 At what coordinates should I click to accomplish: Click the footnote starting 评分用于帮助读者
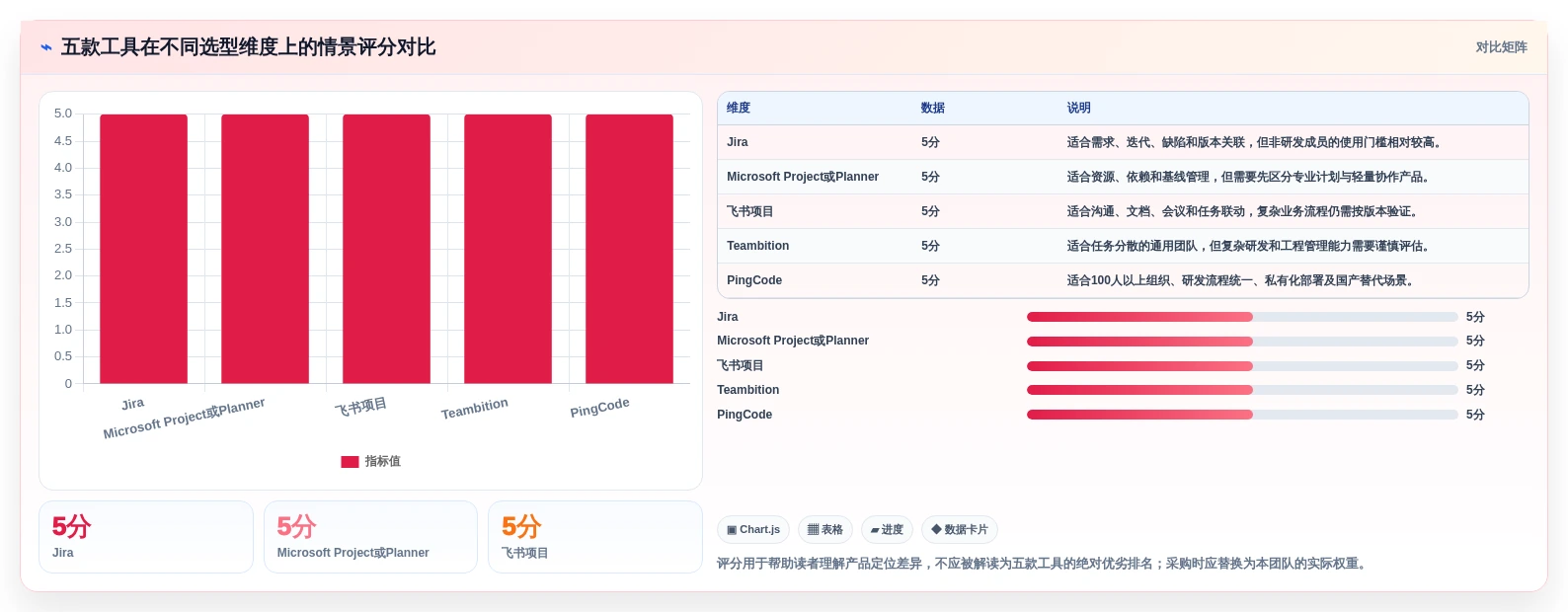(x=1044, y=564)
